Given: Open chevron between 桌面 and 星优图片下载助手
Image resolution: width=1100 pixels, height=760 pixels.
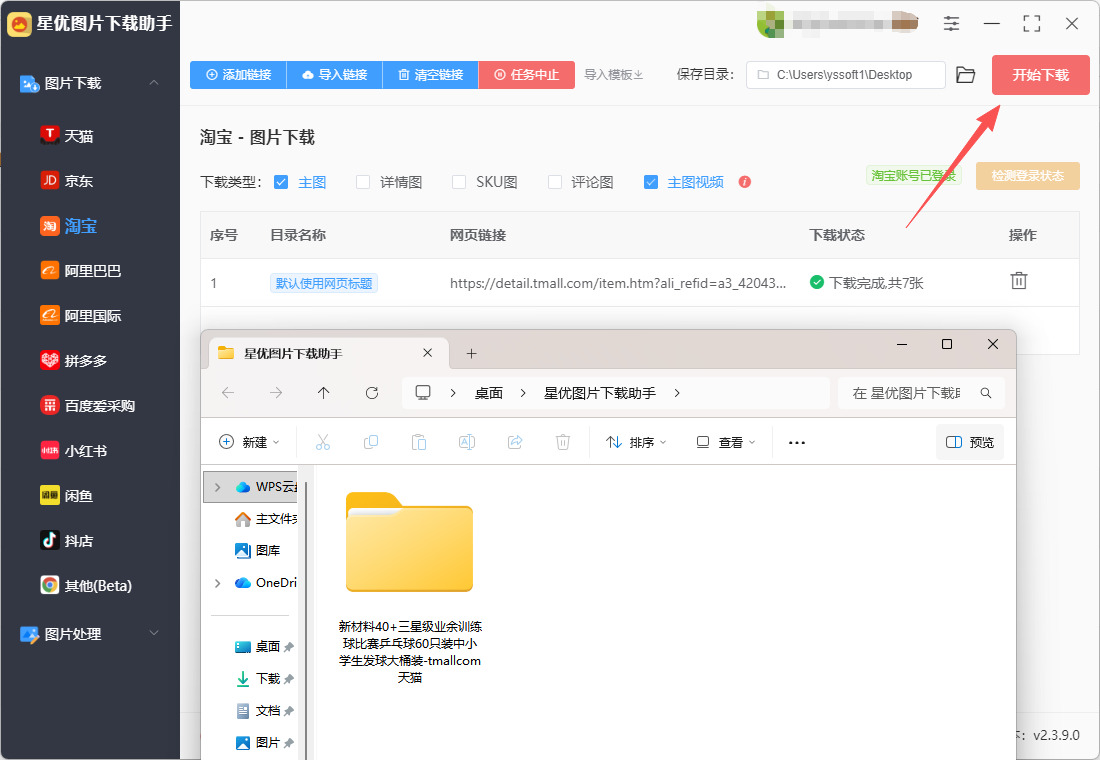Looking at the screenshot, I should (x=523, y=393).
